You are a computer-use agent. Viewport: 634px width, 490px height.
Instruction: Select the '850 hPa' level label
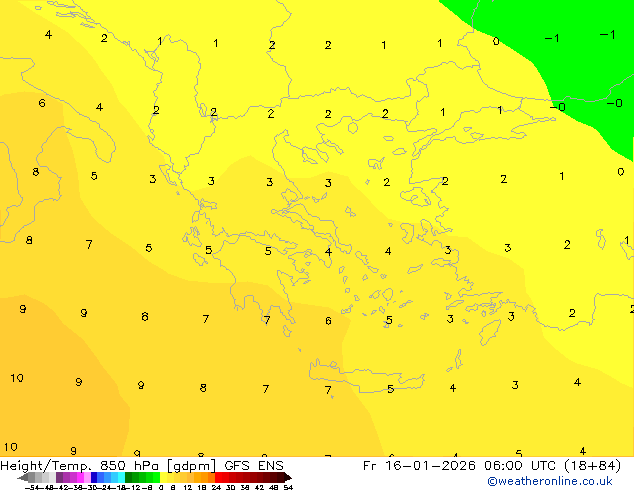(129, 466)
